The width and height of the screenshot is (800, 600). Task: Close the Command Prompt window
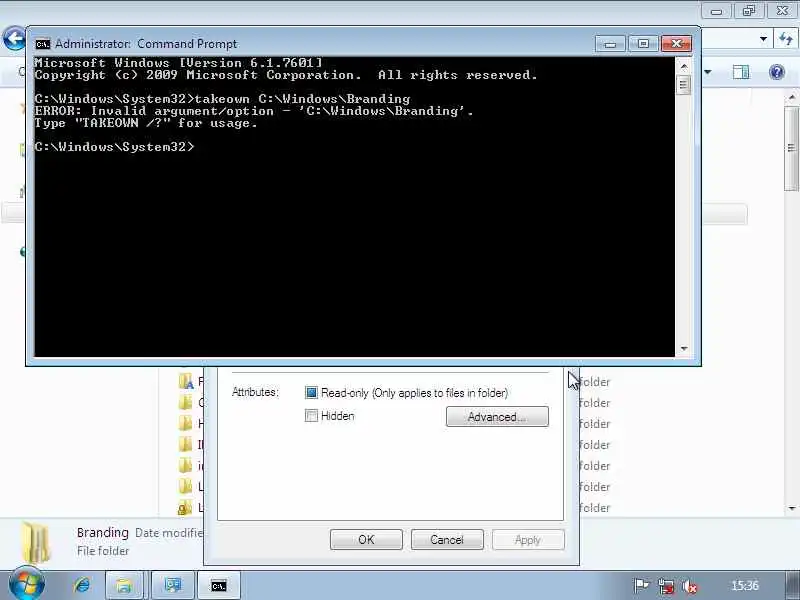(677, 44)
